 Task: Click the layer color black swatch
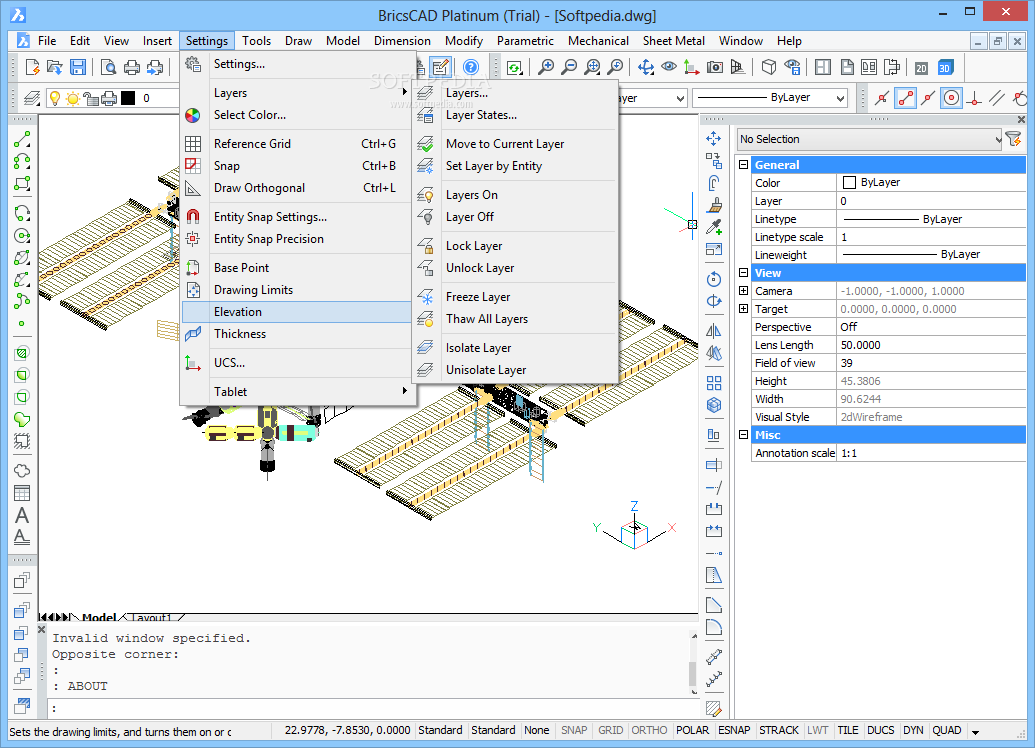128,98
